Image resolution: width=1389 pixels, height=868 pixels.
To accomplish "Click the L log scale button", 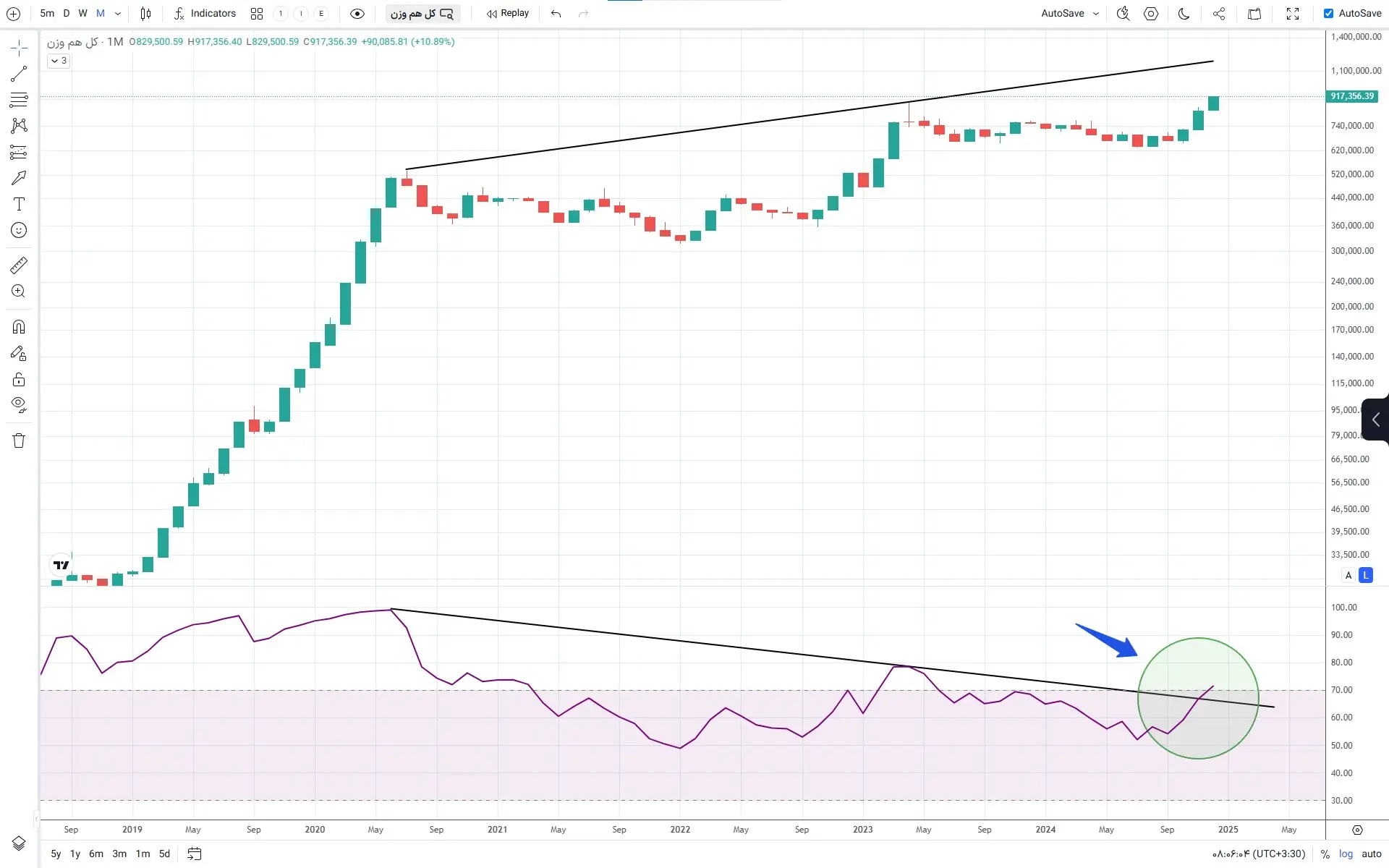I will (x=1365, y=576).
